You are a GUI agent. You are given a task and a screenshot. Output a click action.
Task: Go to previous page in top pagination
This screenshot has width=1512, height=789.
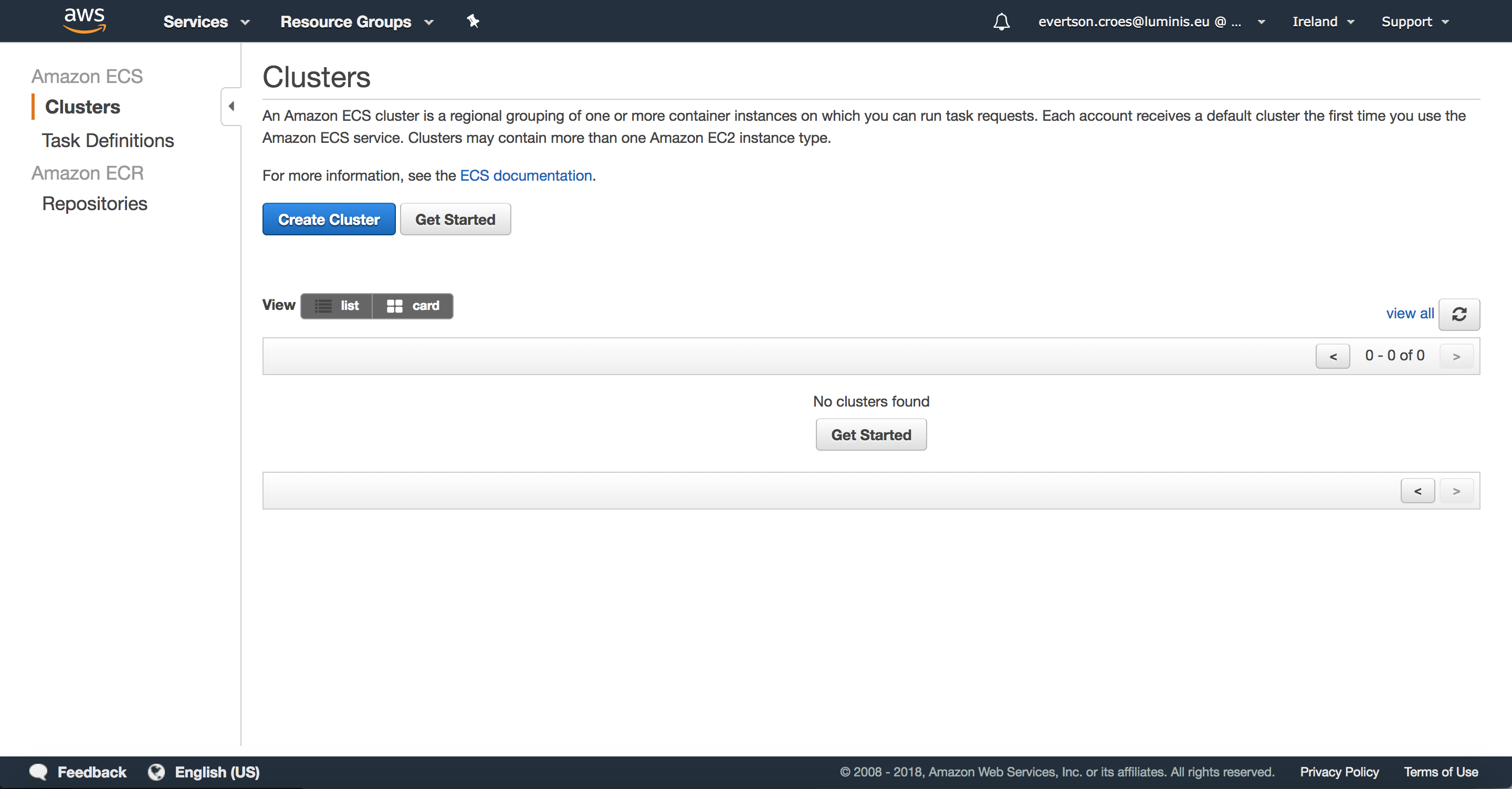tap(1332, 356)
